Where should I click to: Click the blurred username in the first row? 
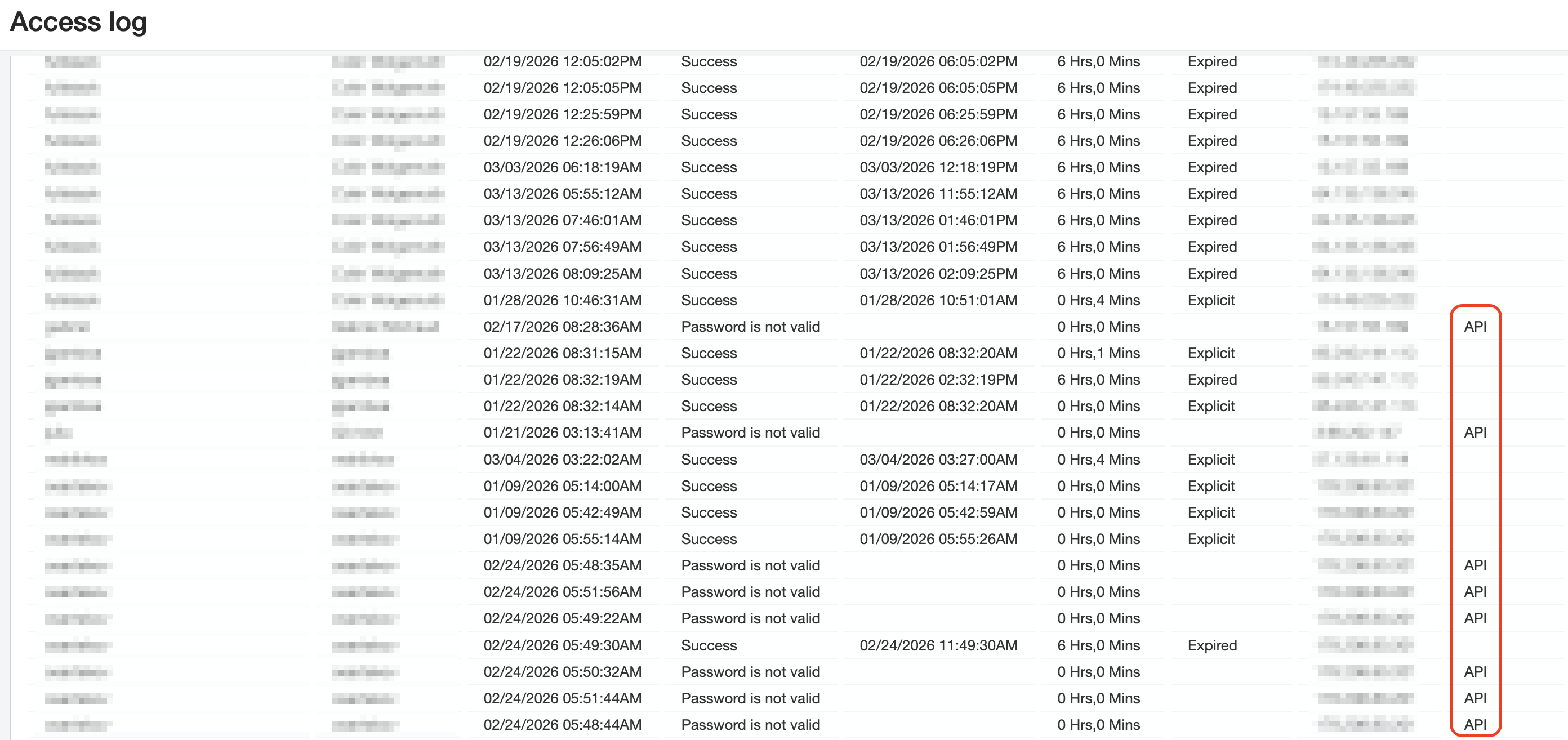tap(72, 61)
